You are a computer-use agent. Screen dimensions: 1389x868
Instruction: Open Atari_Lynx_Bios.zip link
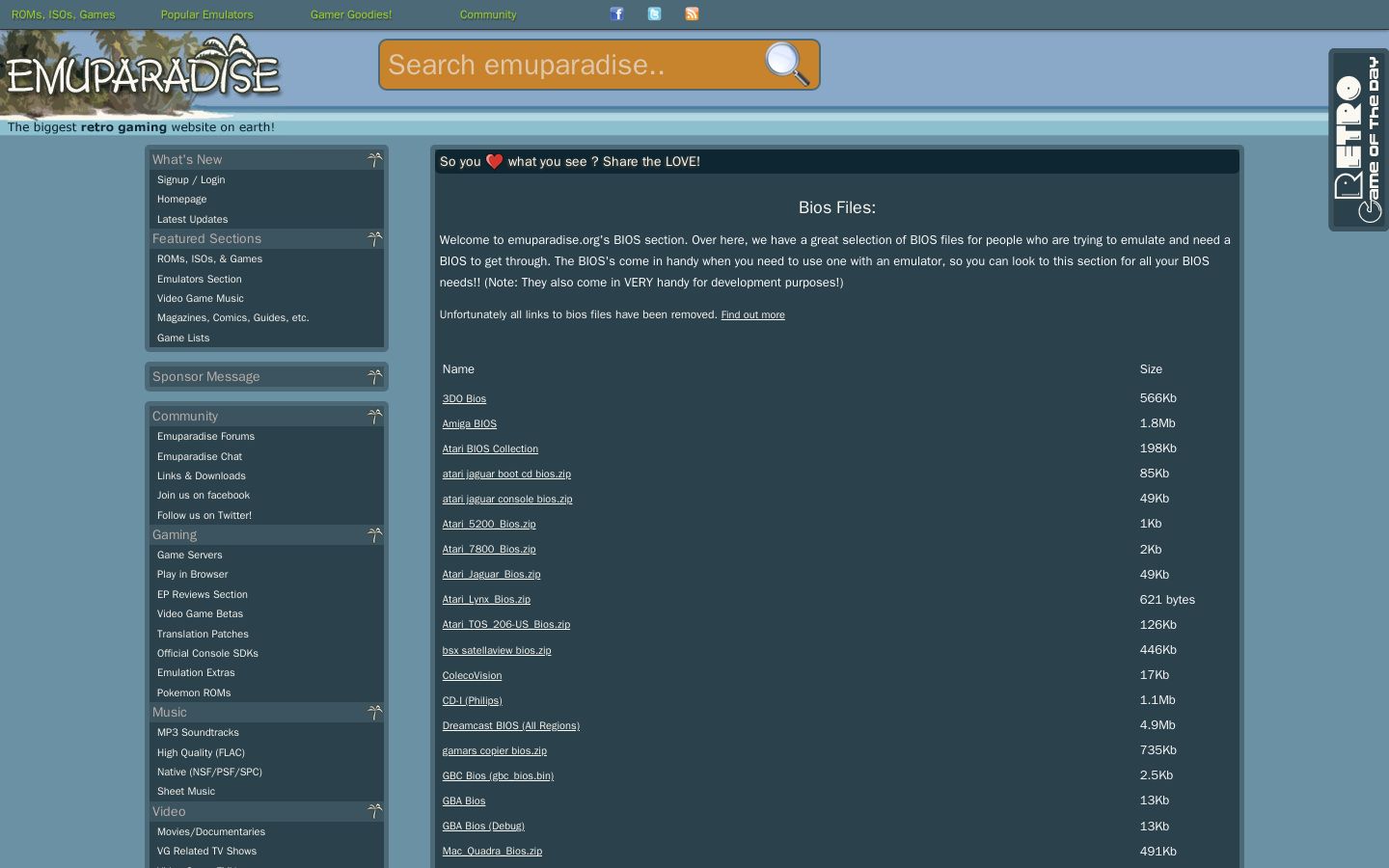pyautogui.click(x=486, y=599)
